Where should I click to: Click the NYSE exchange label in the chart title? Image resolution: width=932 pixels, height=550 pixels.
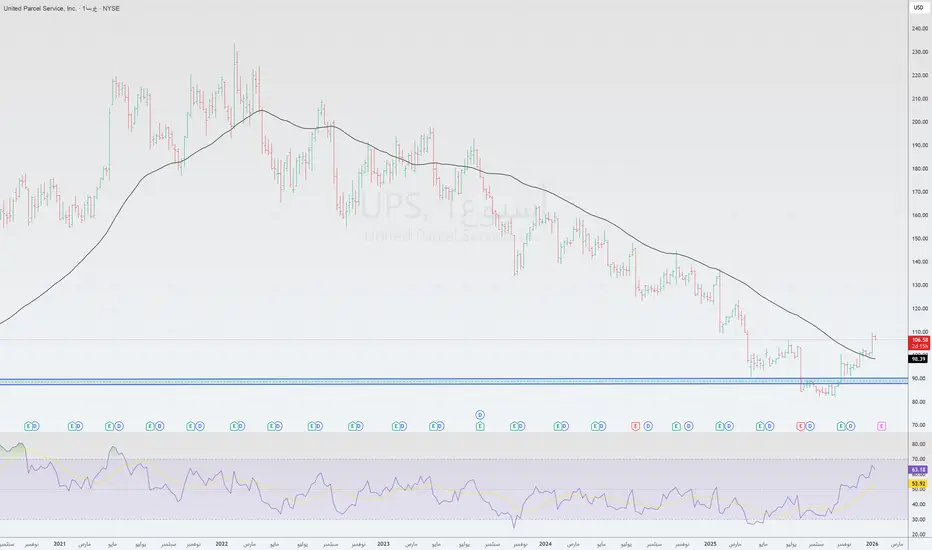(111, 8)
